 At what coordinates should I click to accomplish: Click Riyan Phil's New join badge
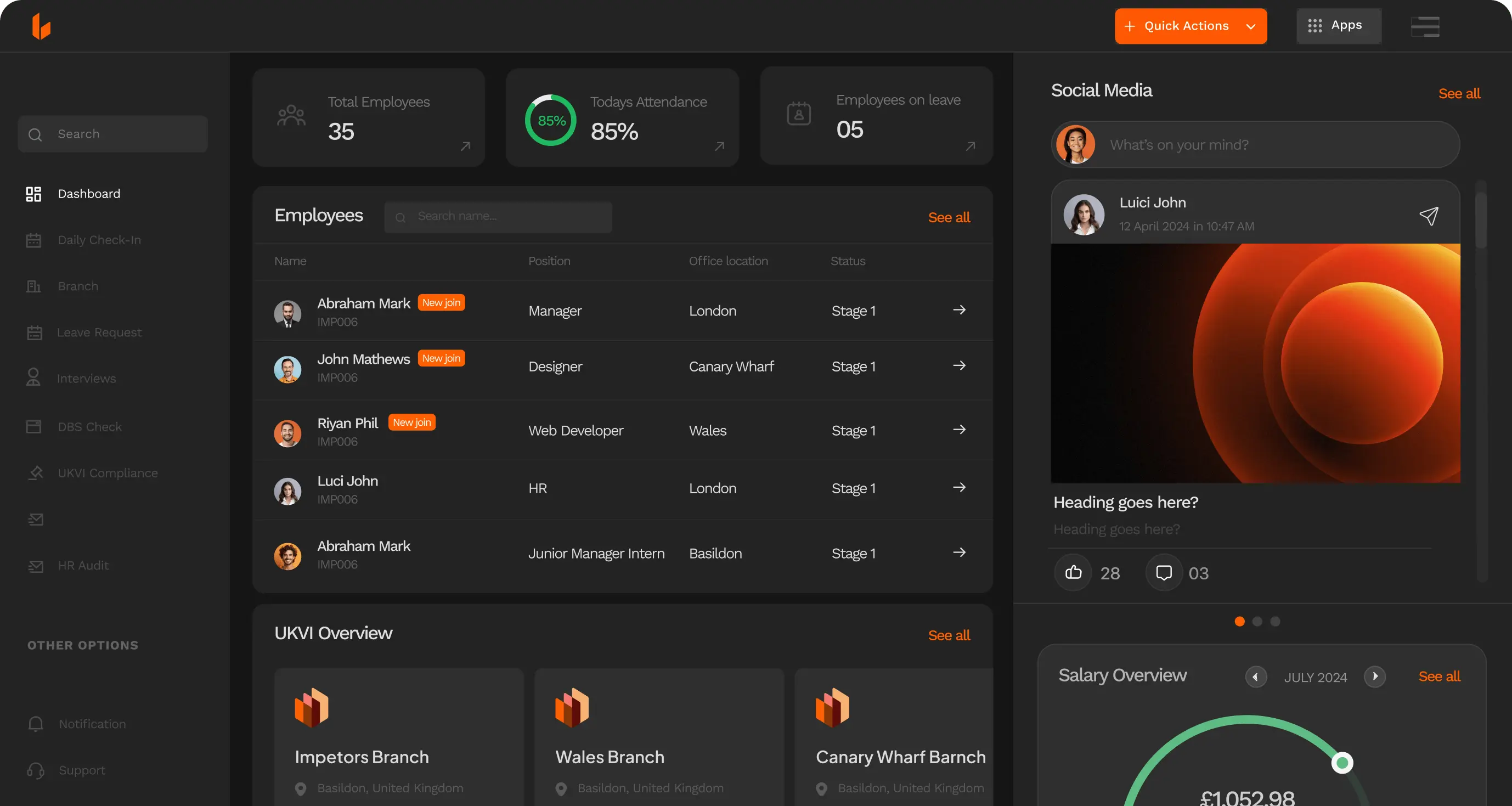click(x=412, y=422)
